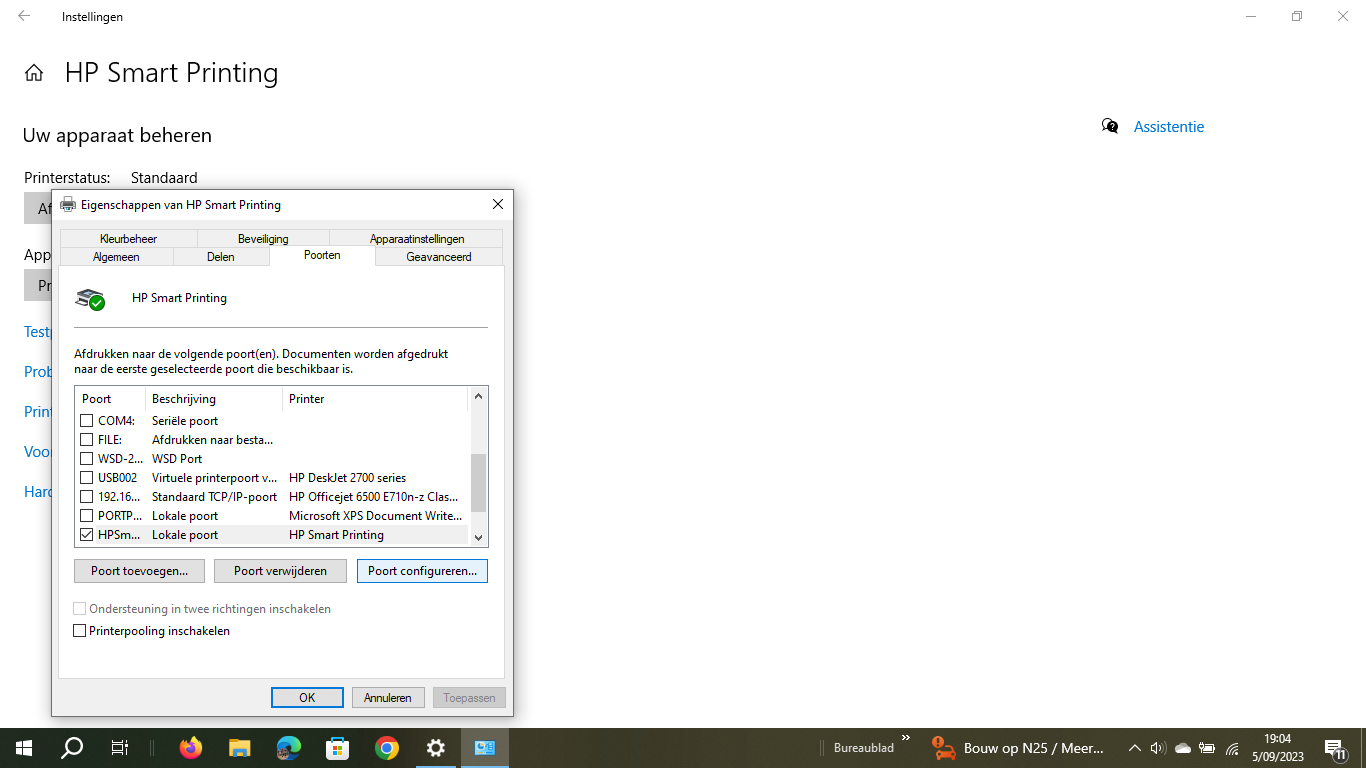Click the traffic news widget icon
This screenshot has width=1366, height=768.
point(943,747)
